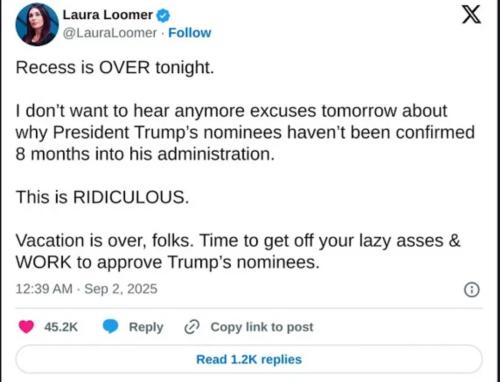The image size is (500, 382).
Task: Click the 'This is RIDICULOUS.' sentence
Action: pyautogui.click(x=102, y=197)
